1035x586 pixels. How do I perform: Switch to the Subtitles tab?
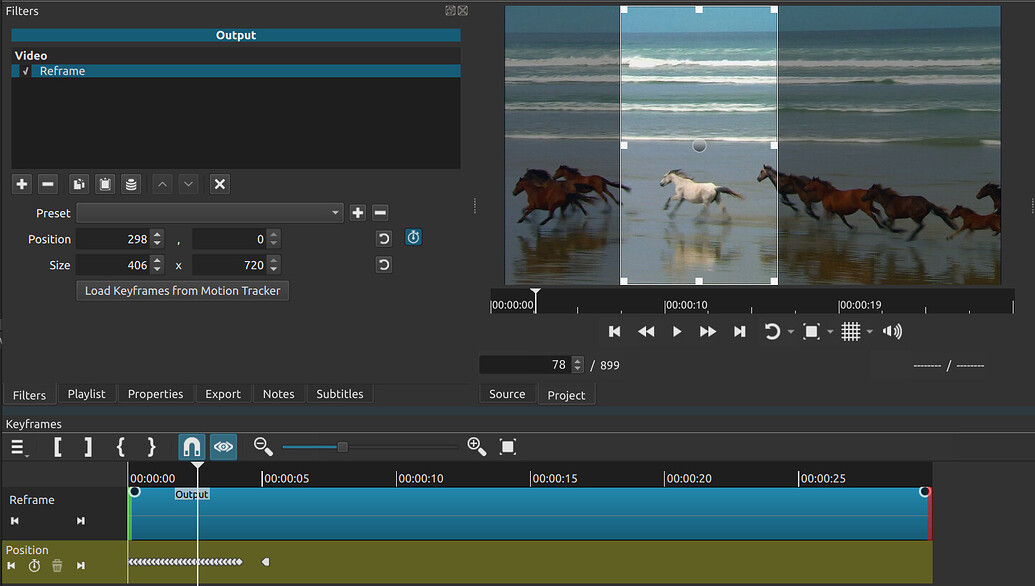tap(340, 394)
